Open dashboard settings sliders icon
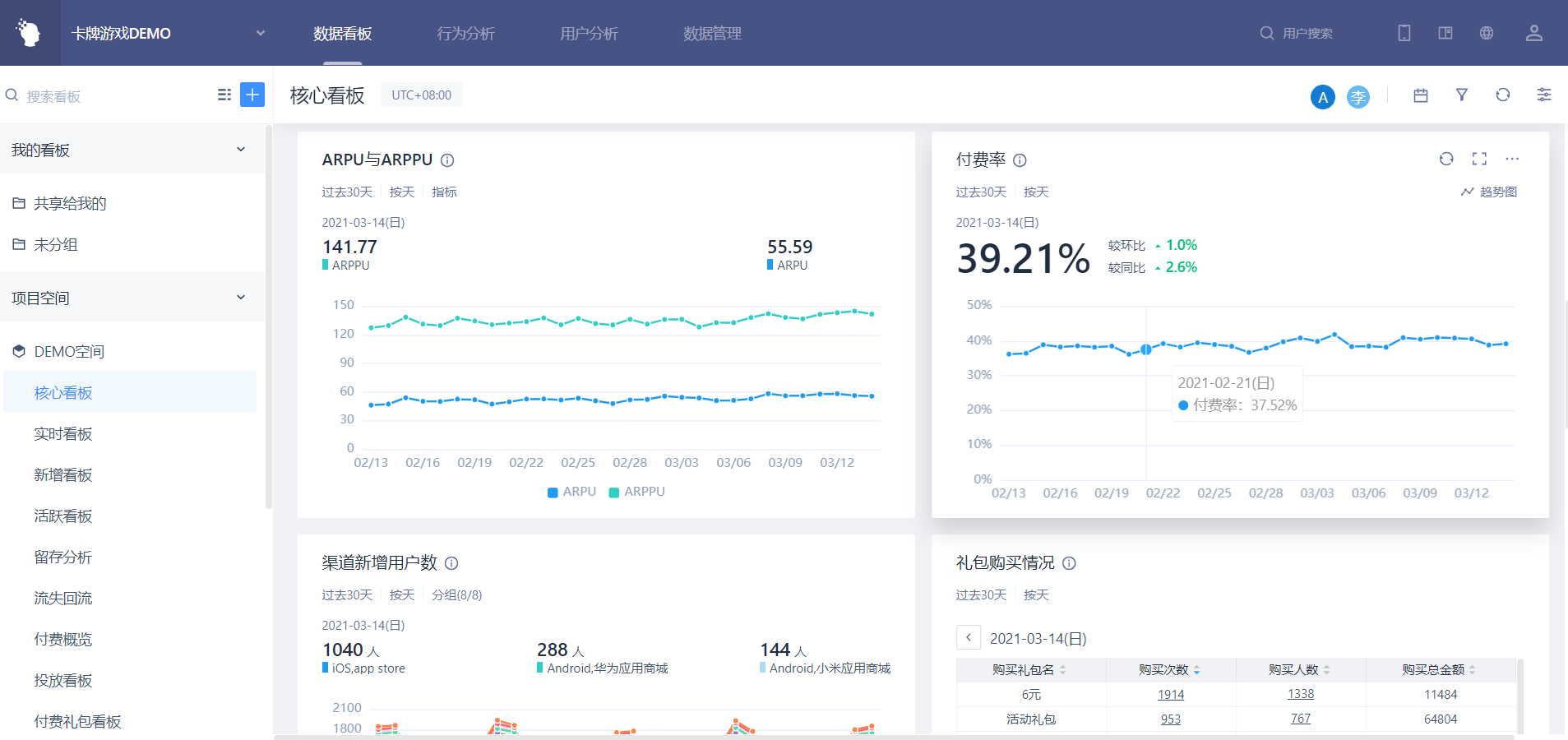1568x740 pixels. [x=1544, y=95]
